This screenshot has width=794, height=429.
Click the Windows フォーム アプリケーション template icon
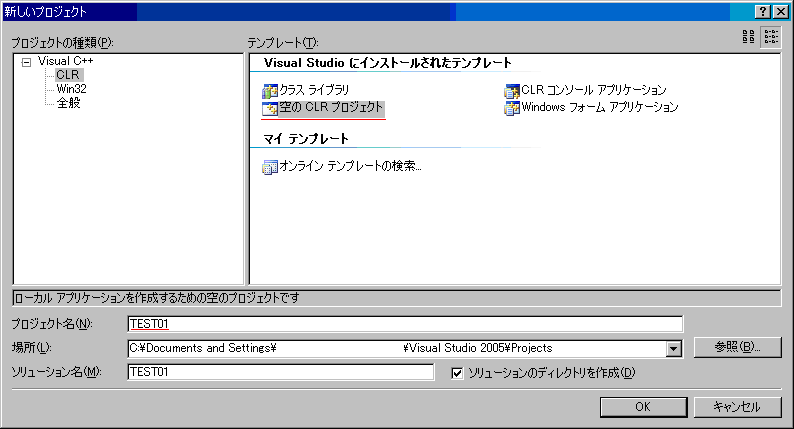pyautogui.click(x=512, y=108)
